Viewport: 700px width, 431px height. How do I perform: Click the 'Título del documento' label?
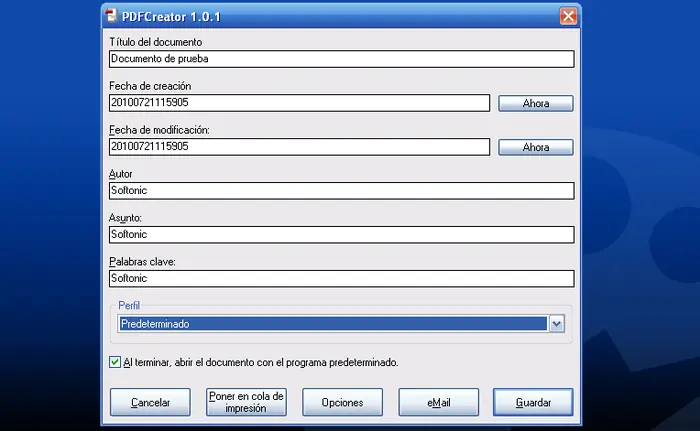point(156,42)
